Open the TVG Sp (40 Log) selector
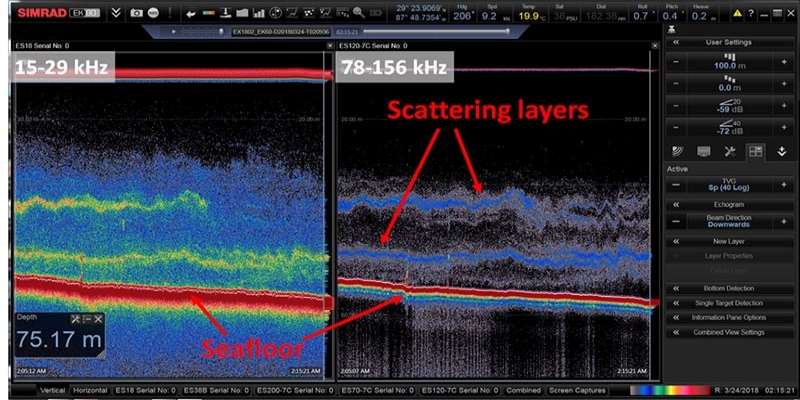The width and height of the screenshot is (800, 400). point(730,185)
